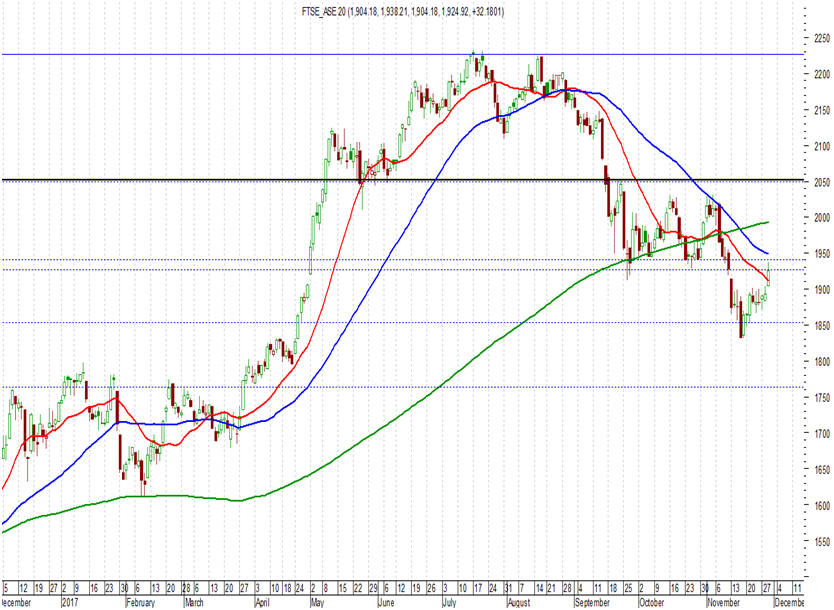Viewport: 834px width, 610px height.
Task: Select the October month label
Action: (x=652, y=603)
